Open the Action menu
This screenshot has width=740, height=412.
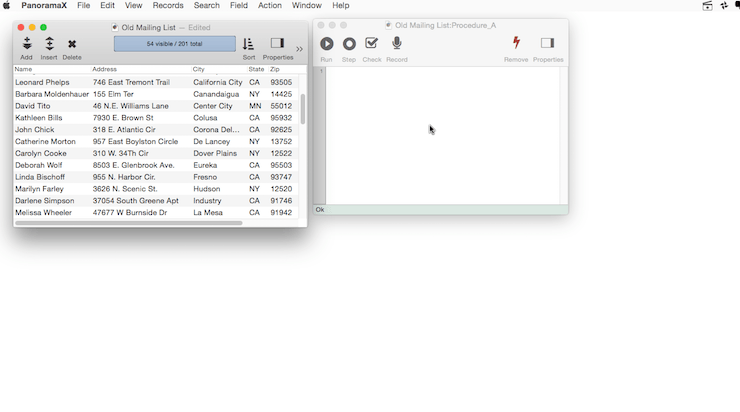coord(270,6)
